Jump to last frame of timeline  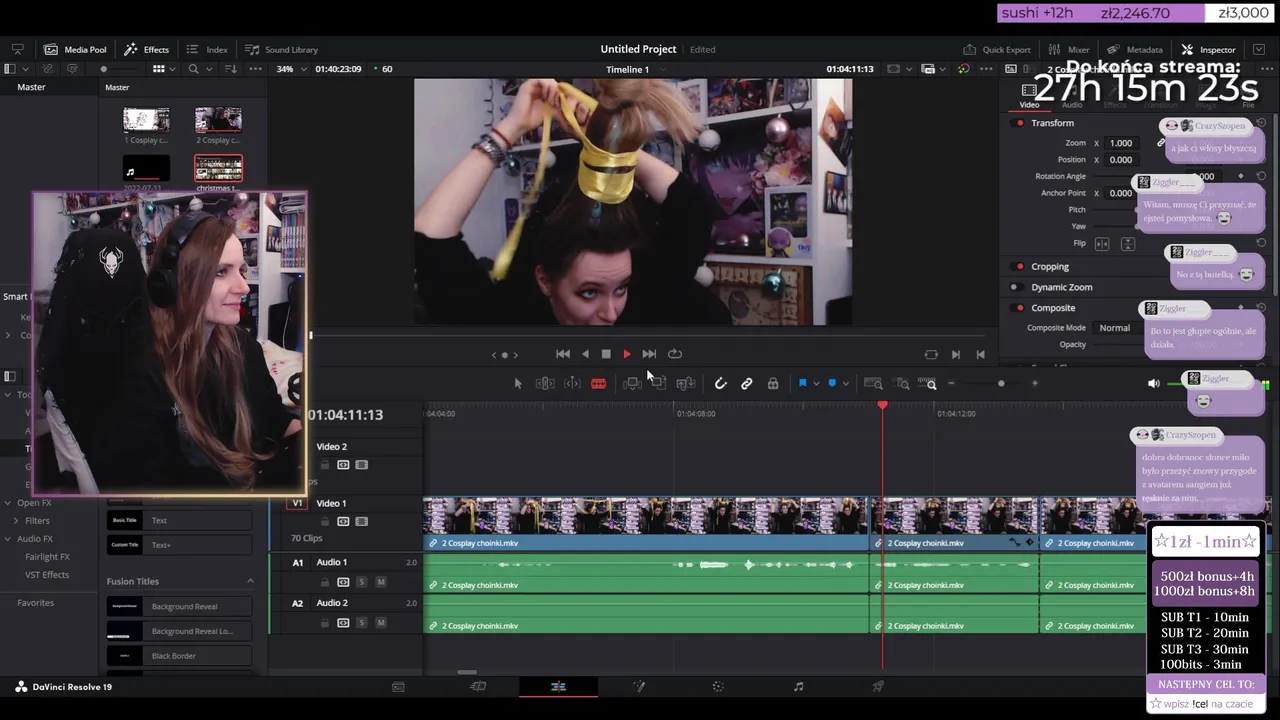[649, 354]
